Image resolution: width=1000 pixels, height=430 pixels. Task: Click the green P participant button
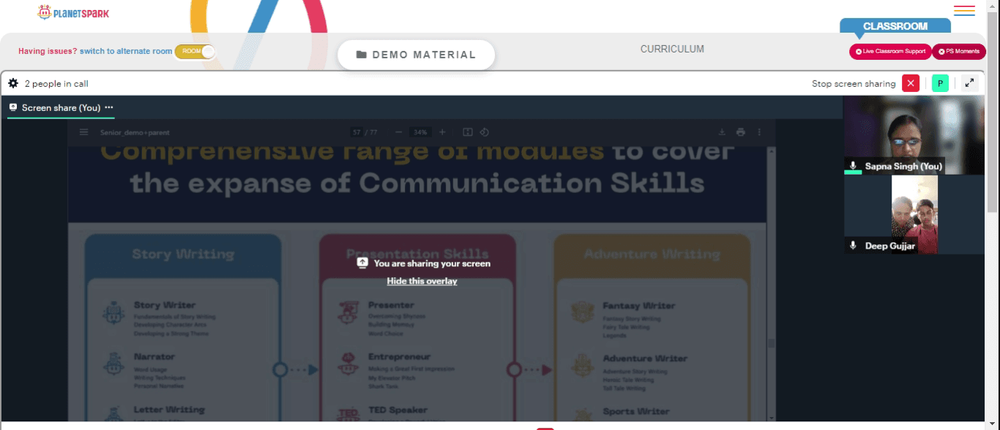940,84
